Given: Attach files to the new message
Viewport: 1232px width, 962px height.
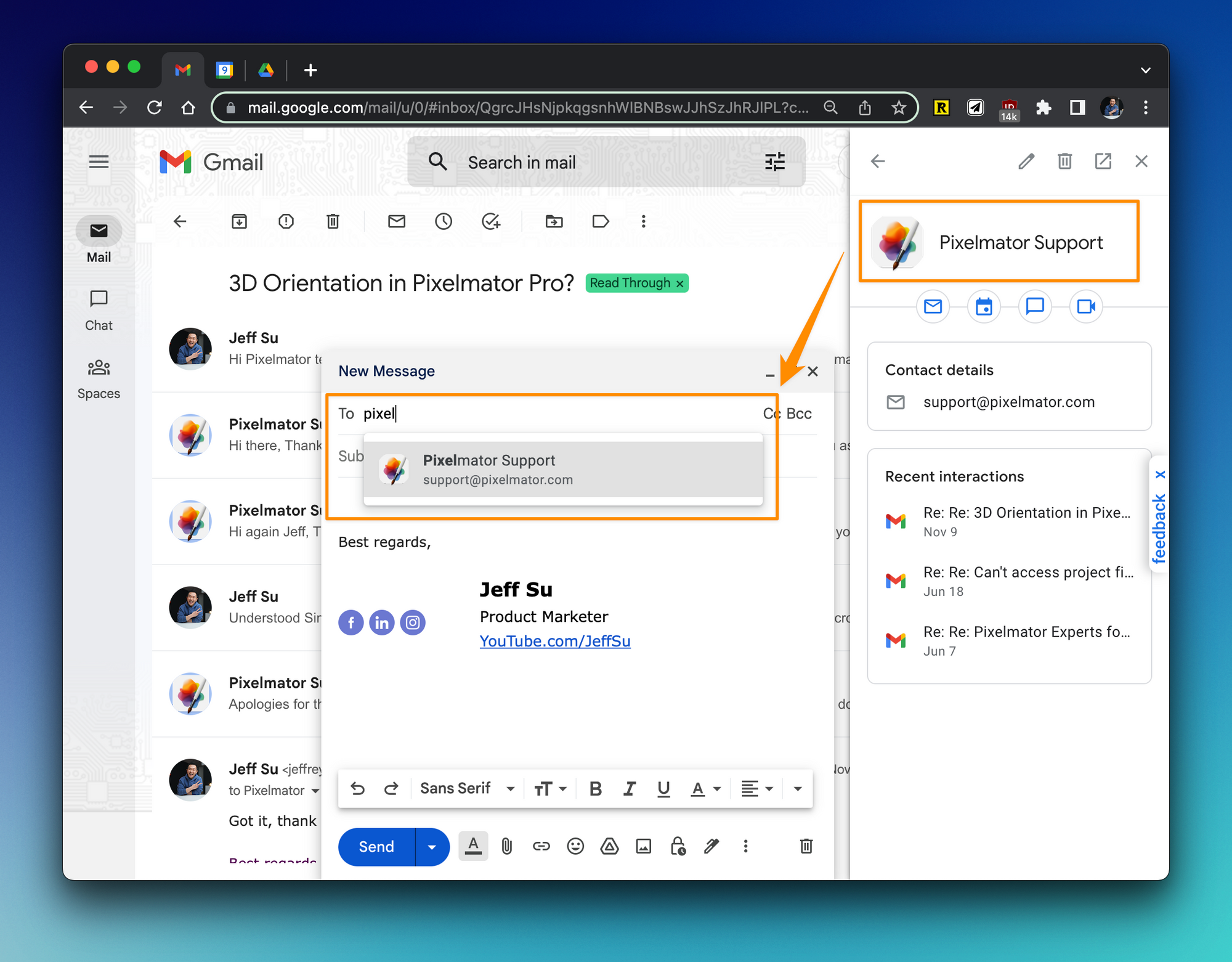Looking at the screenshot, I should pos(507,846).
